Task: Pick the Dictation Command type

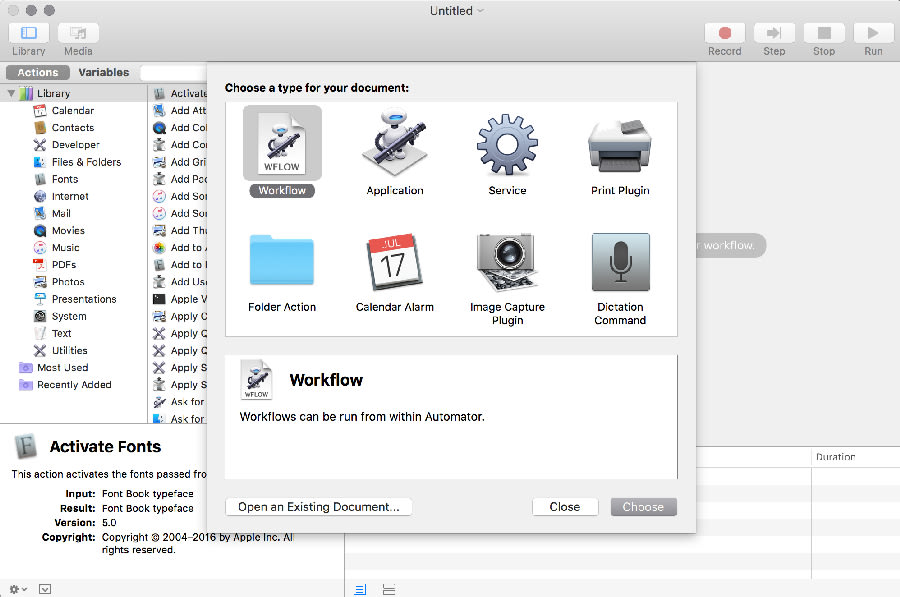Action: (x=620, y=278)
